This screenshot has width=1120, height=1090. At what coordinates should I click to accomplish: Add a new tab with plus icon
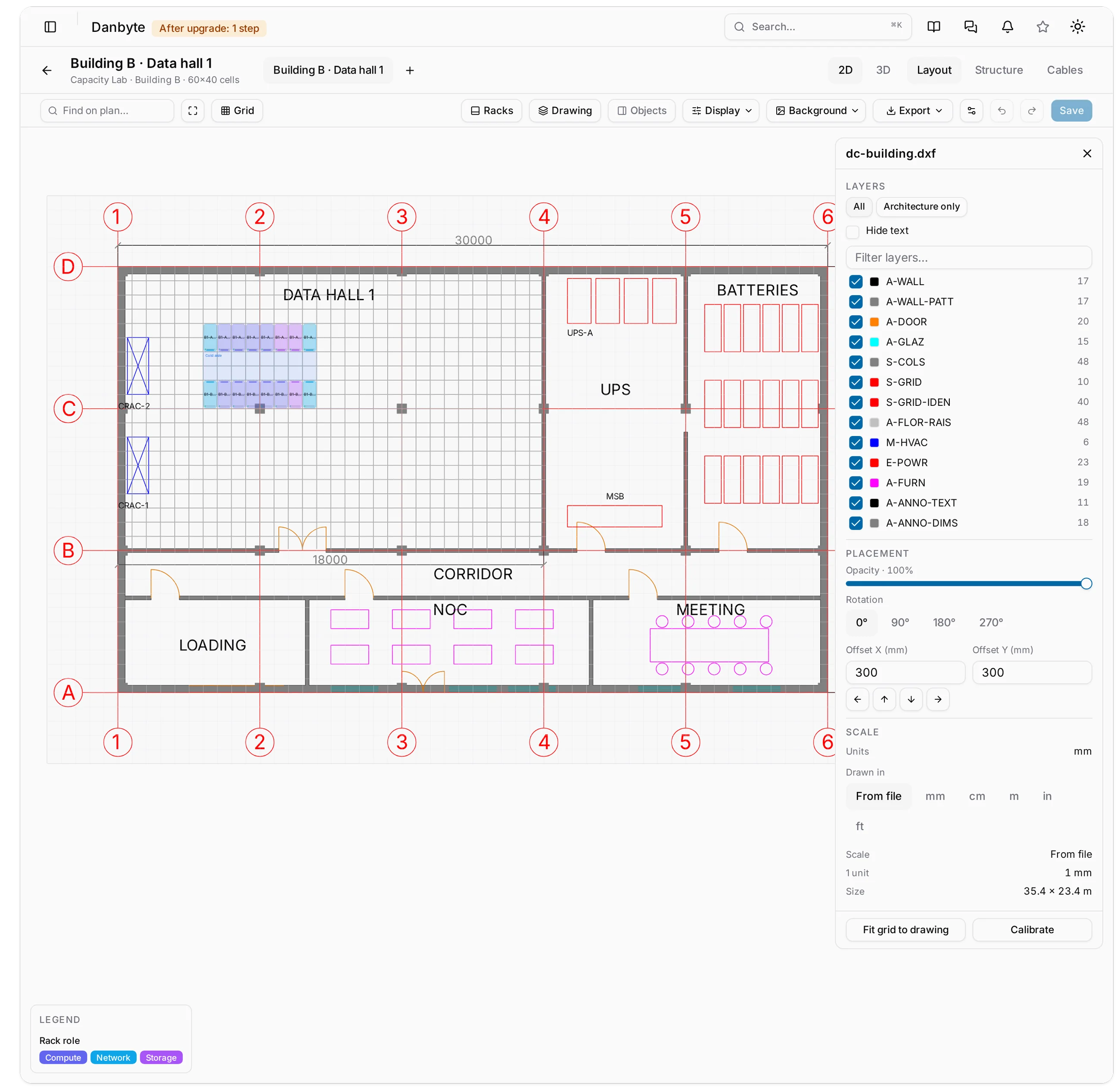(x=410, y=70)
